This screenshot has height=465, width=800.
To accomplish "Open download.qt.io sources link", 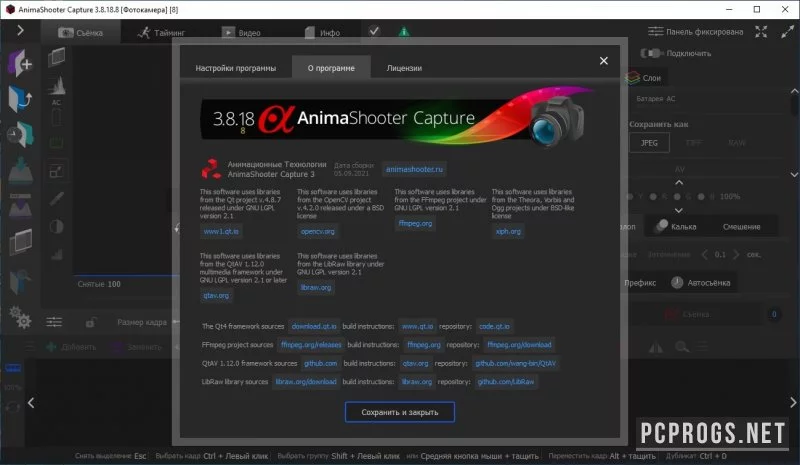I will (x=314, y=326).
